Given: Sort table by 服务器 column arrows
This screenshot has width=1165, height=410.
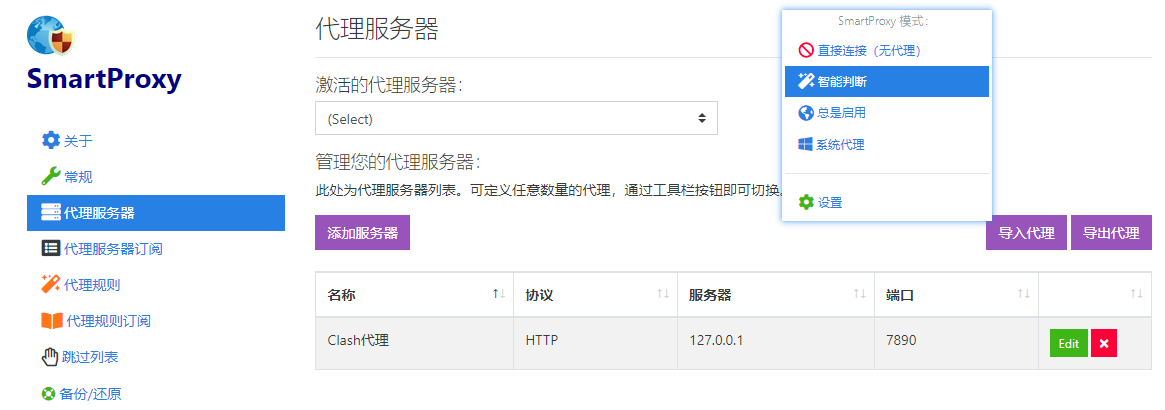Looking at the screenshot, I should point(860,295).
